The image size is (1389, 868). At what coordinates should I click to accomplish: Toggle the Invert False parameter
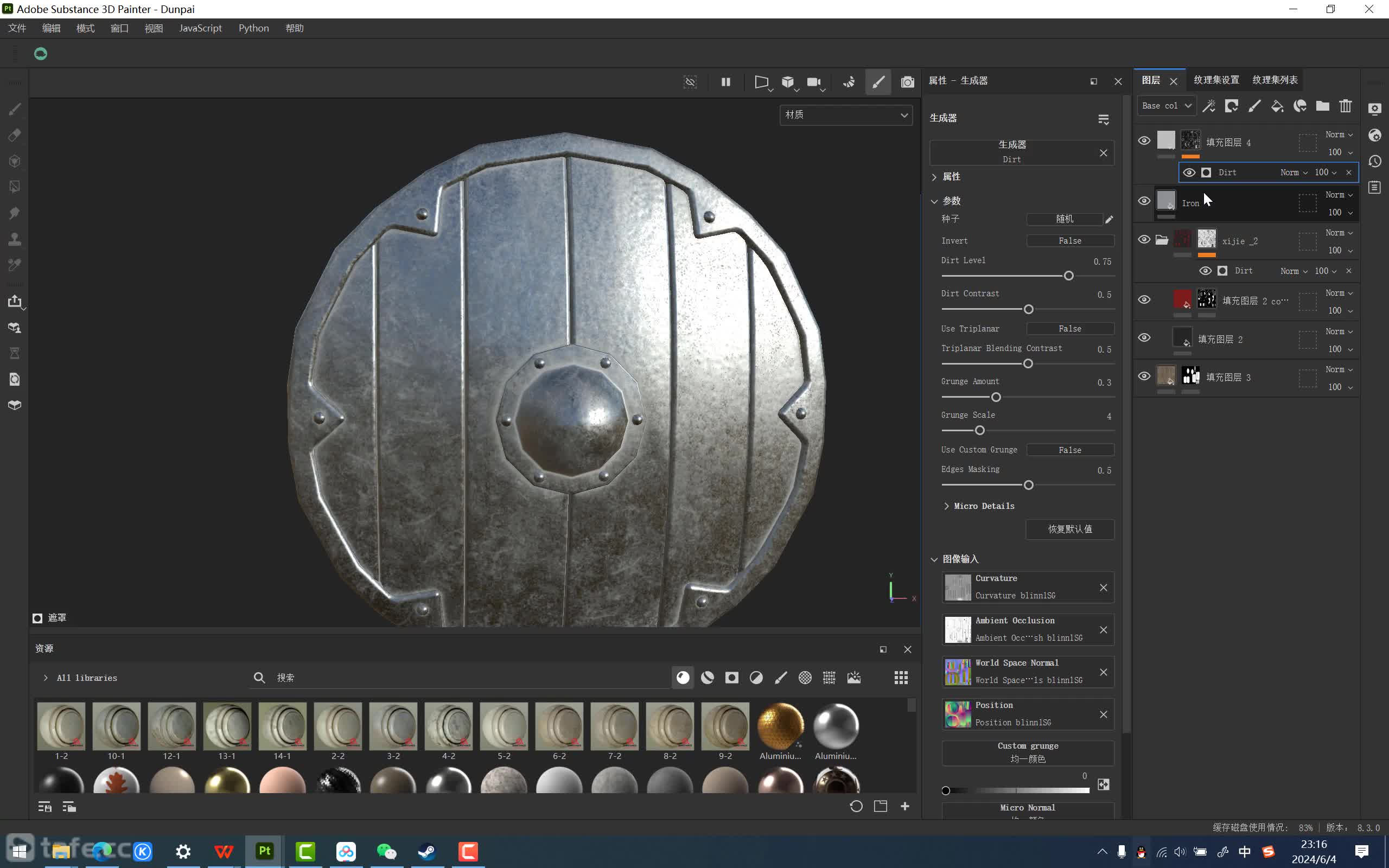click(1070, 240)
